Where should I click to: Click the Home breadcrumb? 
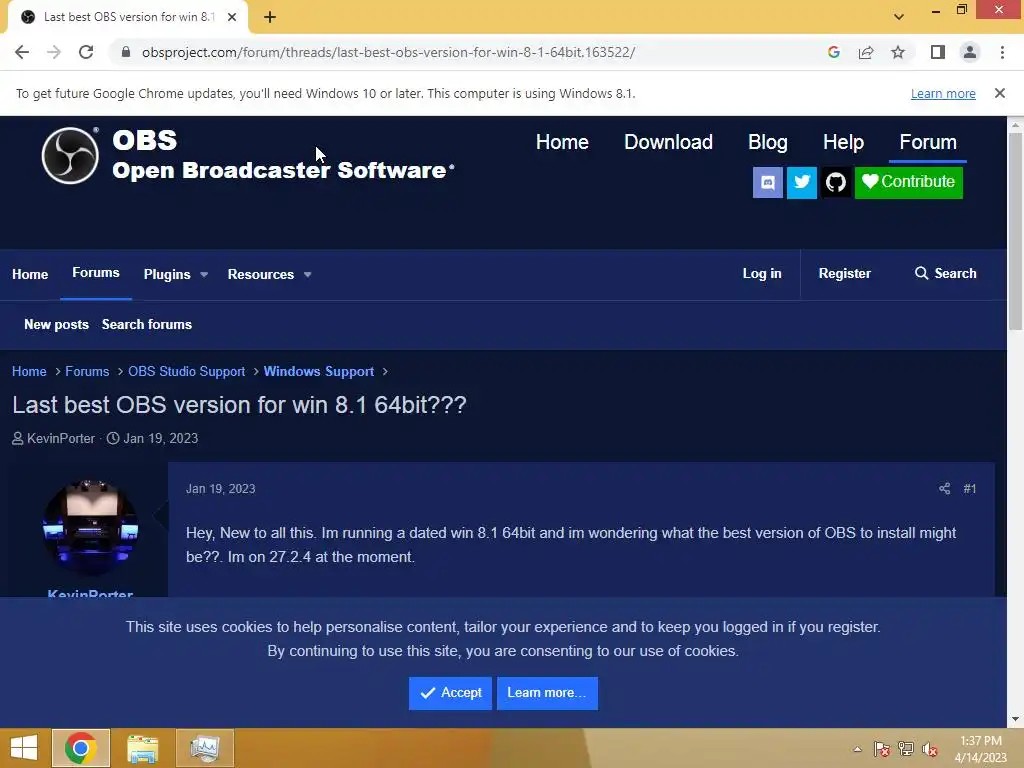pos(29,372)
